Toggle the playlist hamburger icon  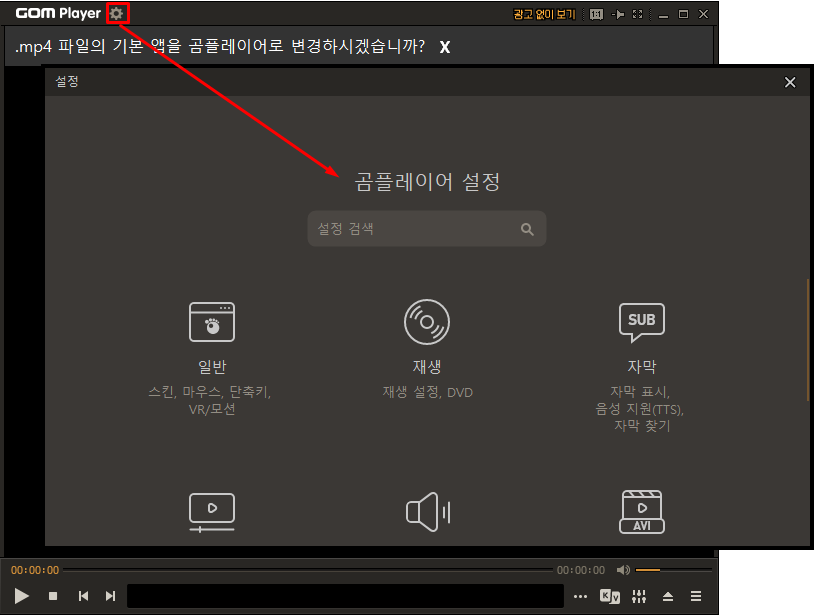(696, 596)
